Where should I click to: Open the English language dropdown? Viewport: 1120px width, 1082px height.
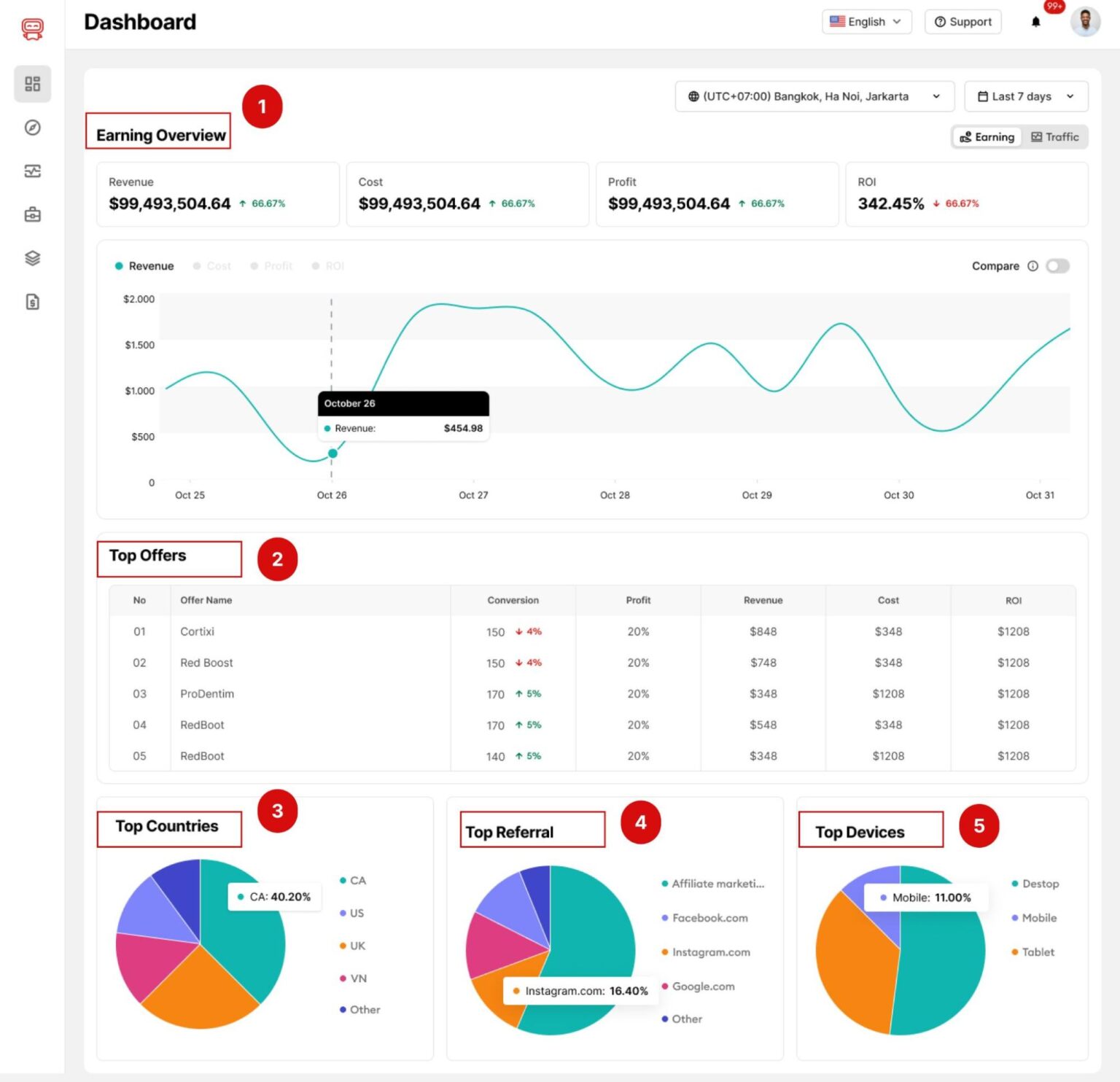tap(866, 21)
